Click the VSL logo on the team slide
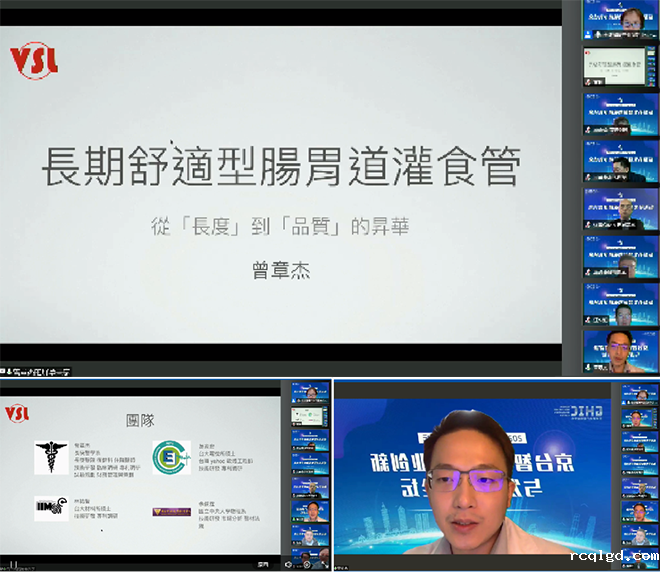The image size is (660, 572). tap(17, 413)
